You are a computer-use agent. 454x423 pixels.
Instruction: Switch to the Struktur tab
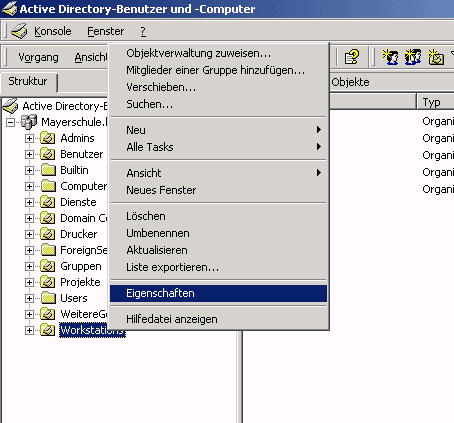click(x=28, y=81)
